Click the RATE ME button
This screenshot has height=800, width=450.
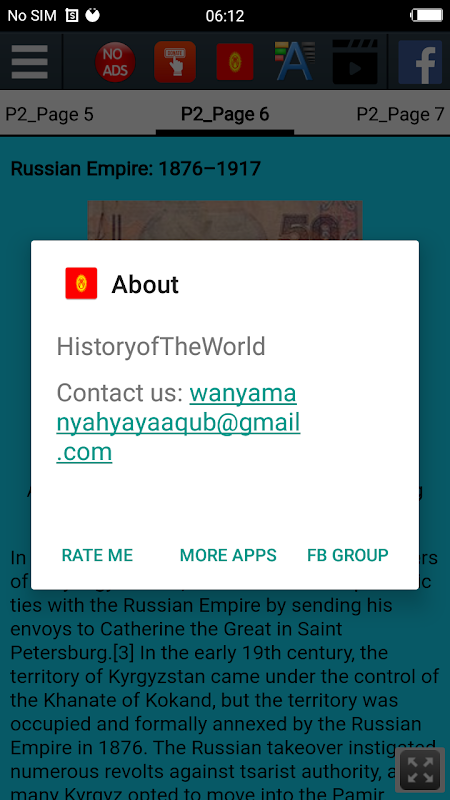(x=97, y=555)
